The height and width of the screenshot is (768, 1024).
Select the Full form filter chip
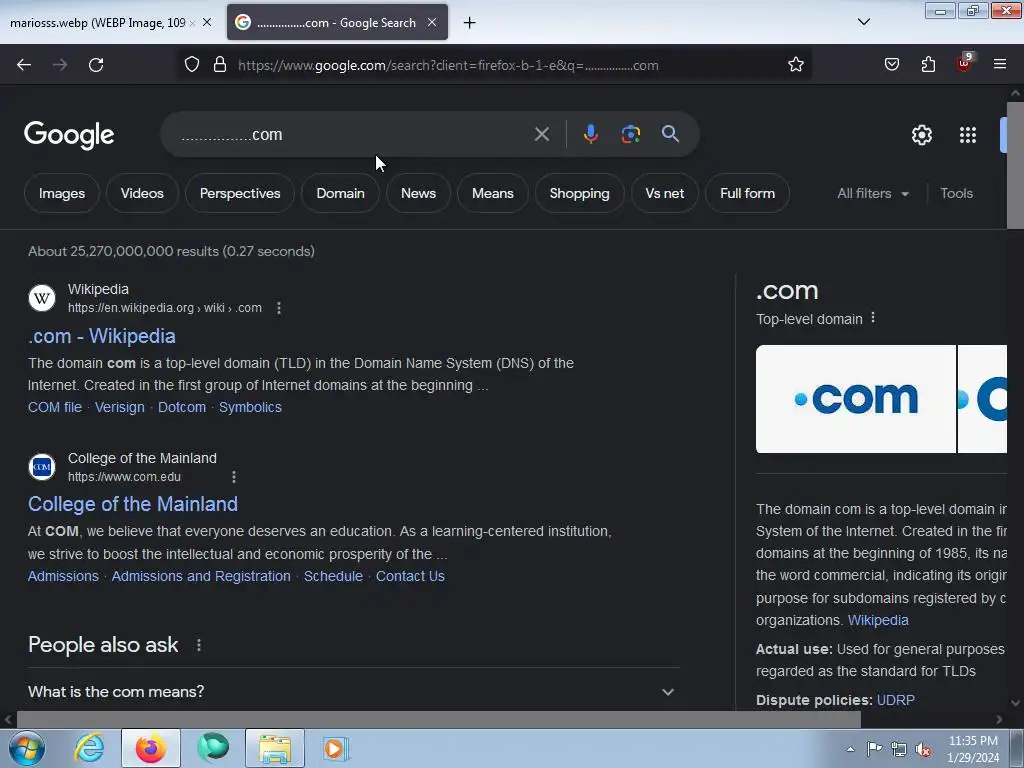[x=748, y=194]
